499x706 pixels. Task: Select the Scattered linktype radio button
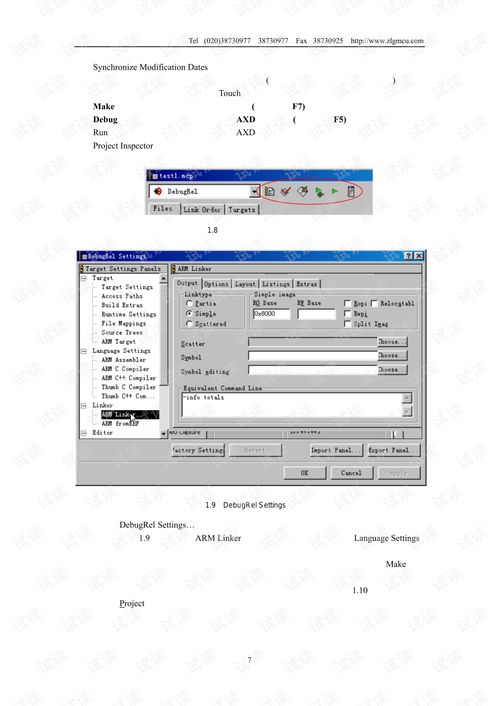tap(189, 324)
